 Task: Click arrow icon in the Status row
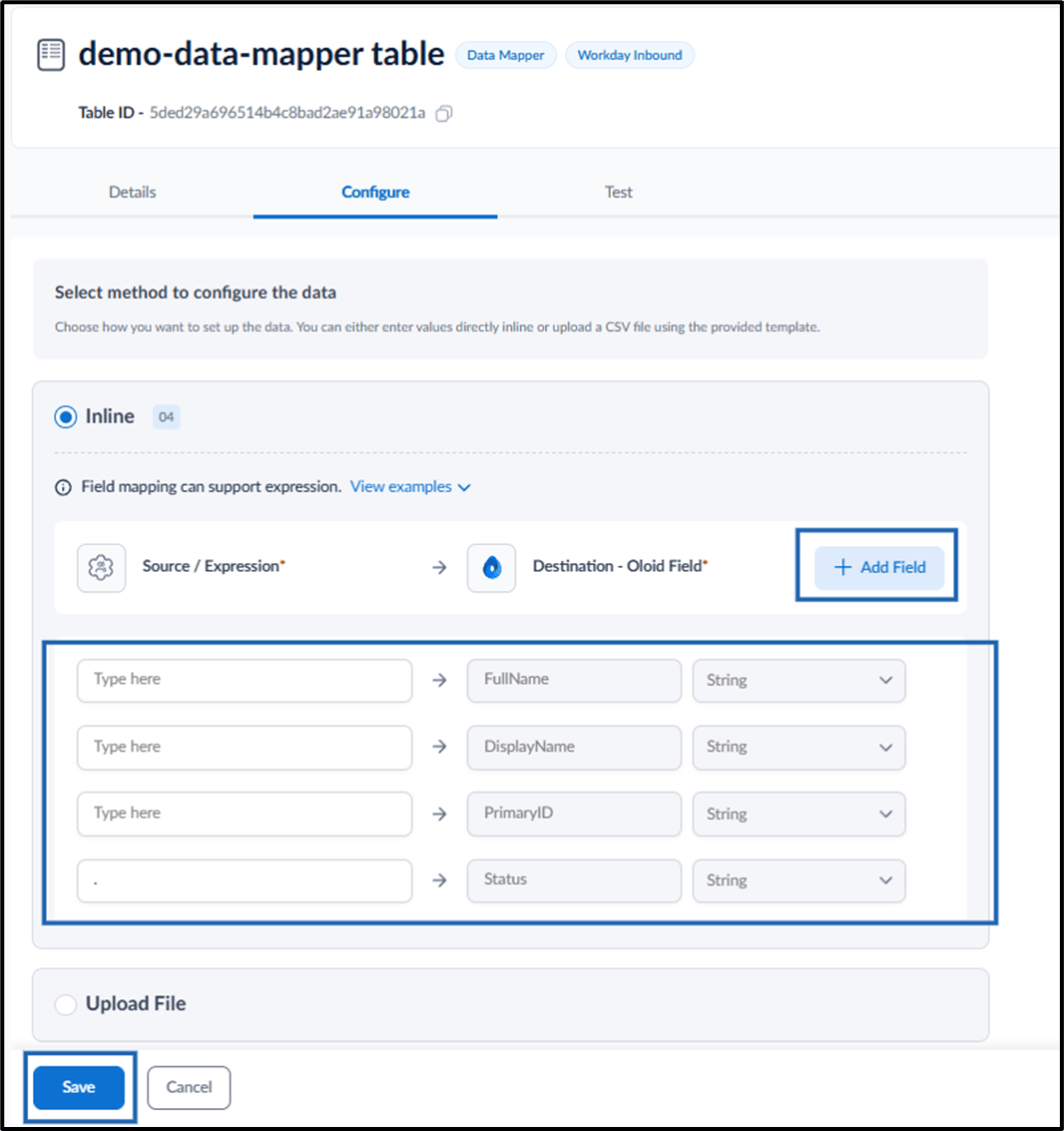(x=439, y=880)
